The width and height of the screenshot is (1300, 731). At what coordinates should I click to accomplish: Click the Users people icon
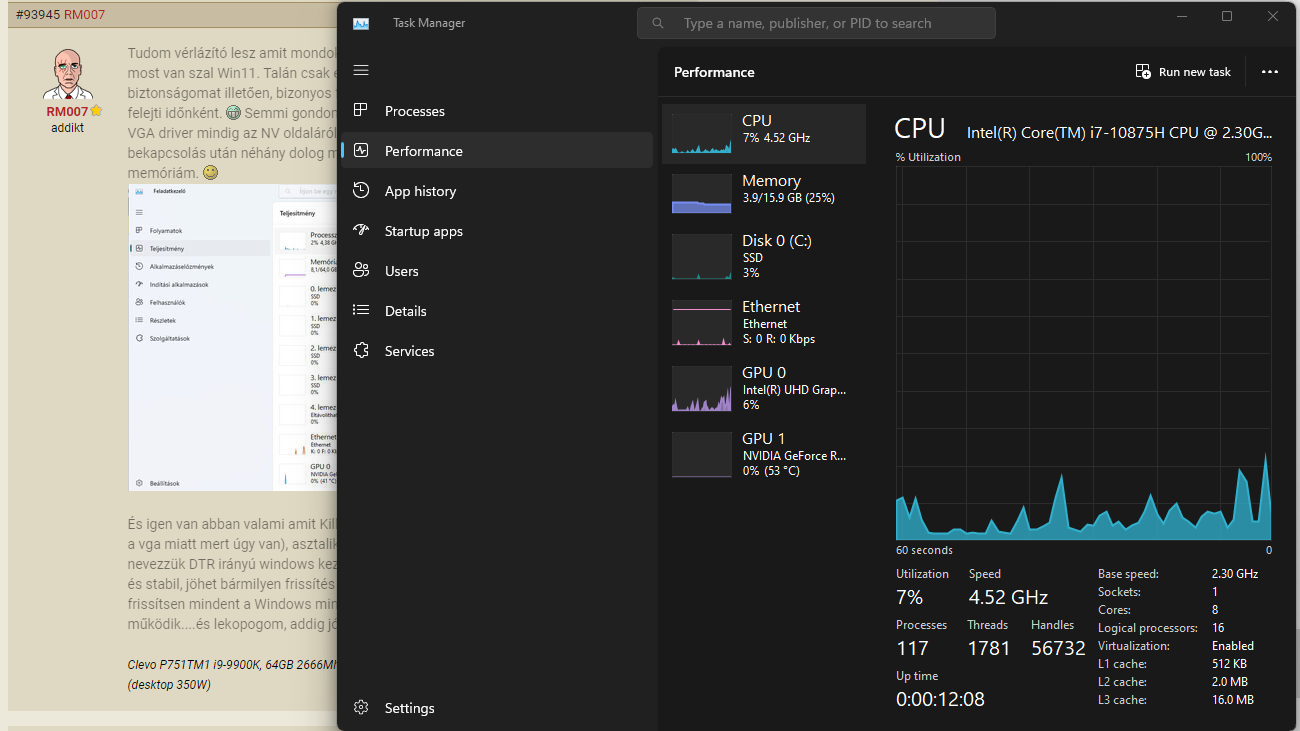pos(362,271)
